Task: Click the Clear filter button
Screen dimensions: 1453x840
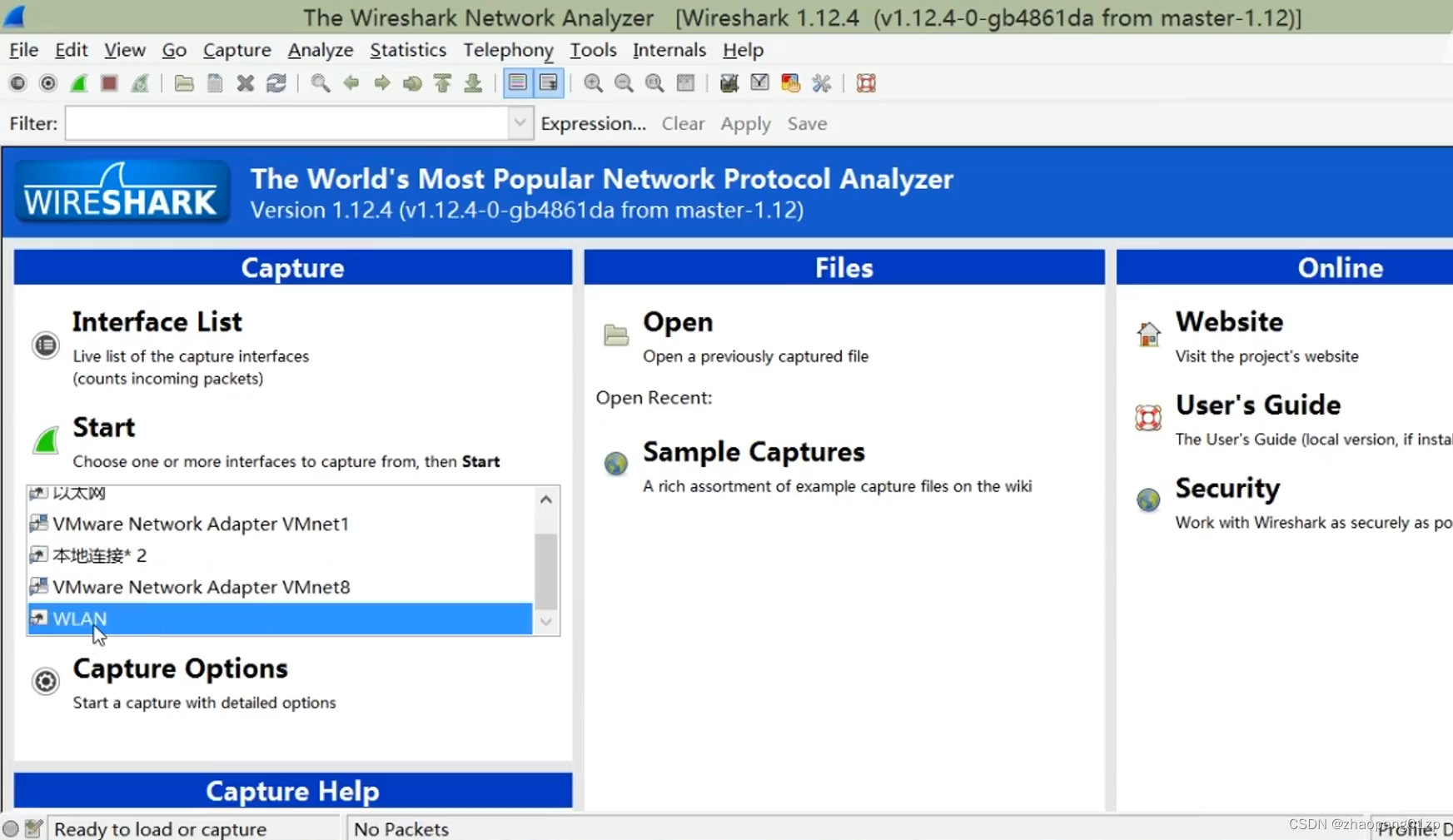Action: click(684, 123)
